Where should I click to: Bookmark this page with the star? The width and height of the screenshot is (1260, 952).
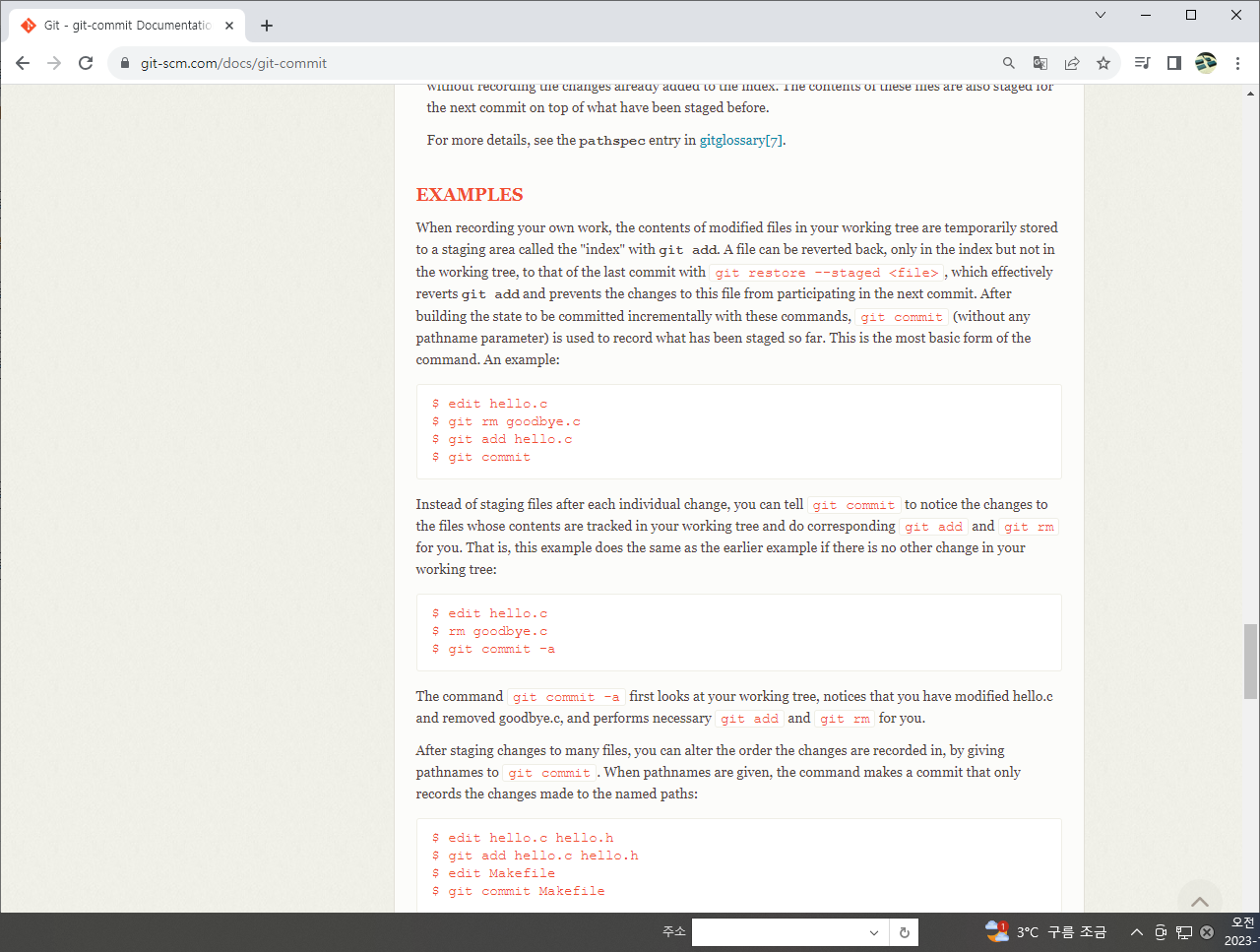click(1103, 63)
